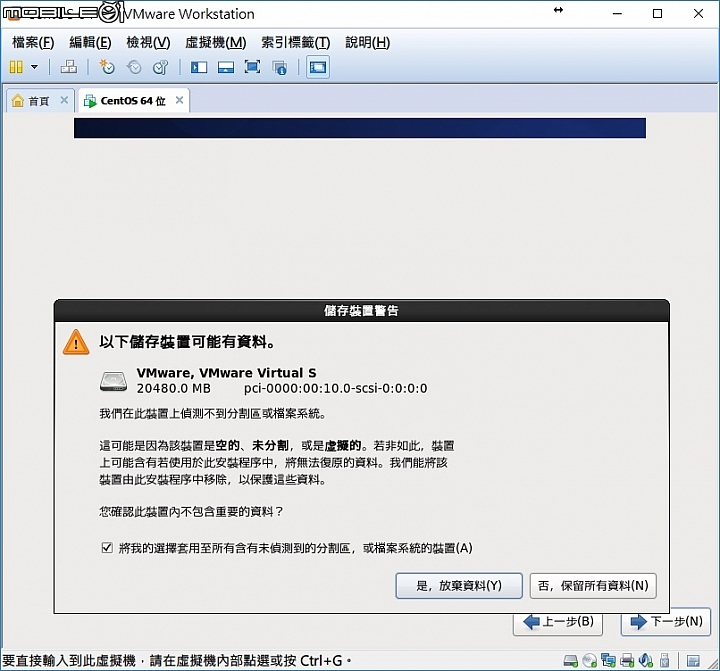Toggle the thumbnail bar view icon
This screenshot has height=671, width=720.
pos(225,68)
